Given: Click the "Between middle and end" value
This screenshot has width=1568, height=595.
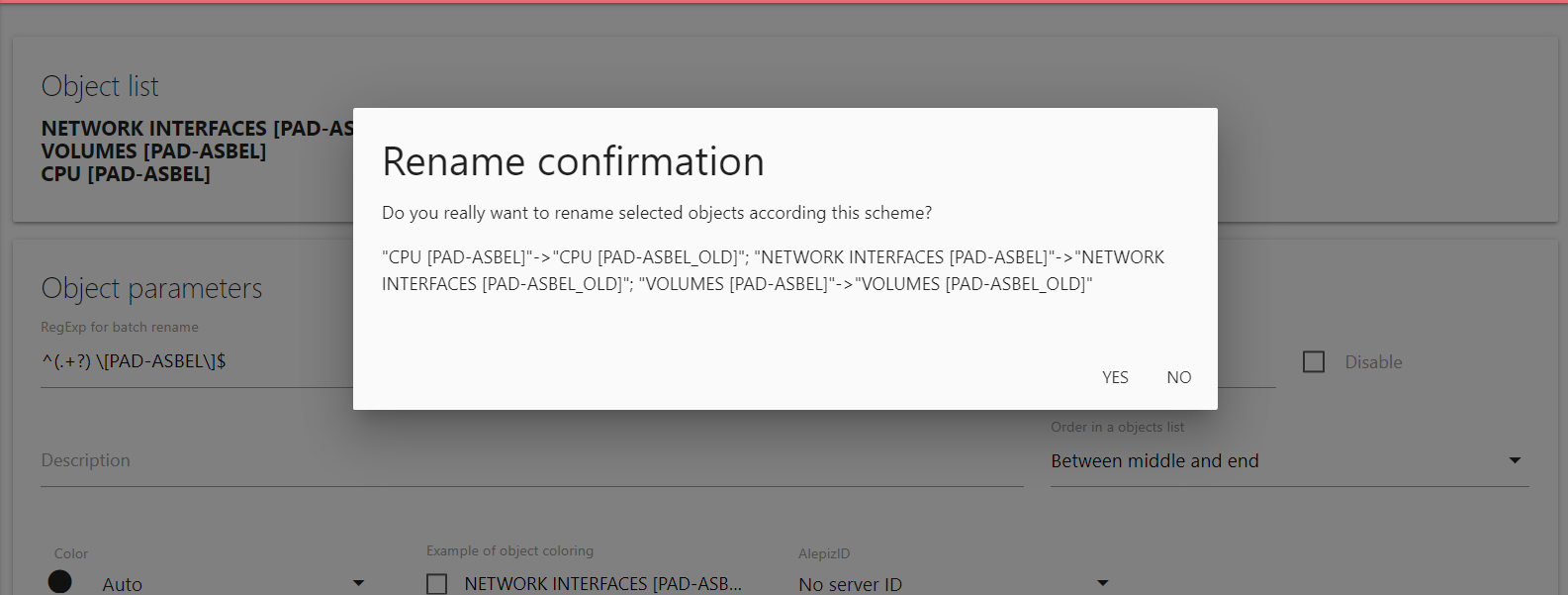Looking at the screenshot, I should click(1154, 461).
